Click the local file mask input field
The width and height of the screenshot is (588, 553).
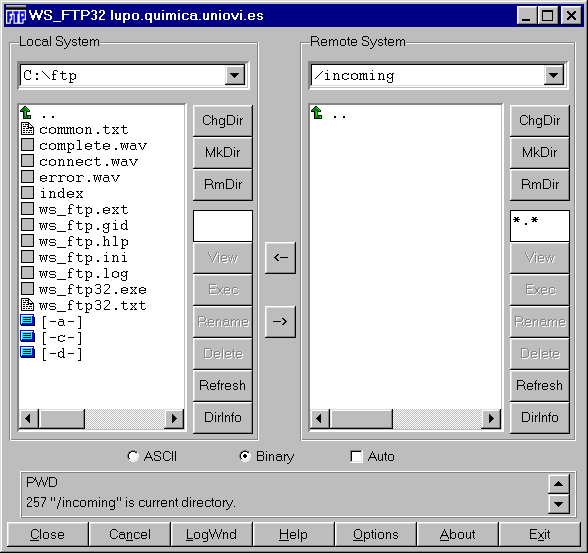click(223, 226)
